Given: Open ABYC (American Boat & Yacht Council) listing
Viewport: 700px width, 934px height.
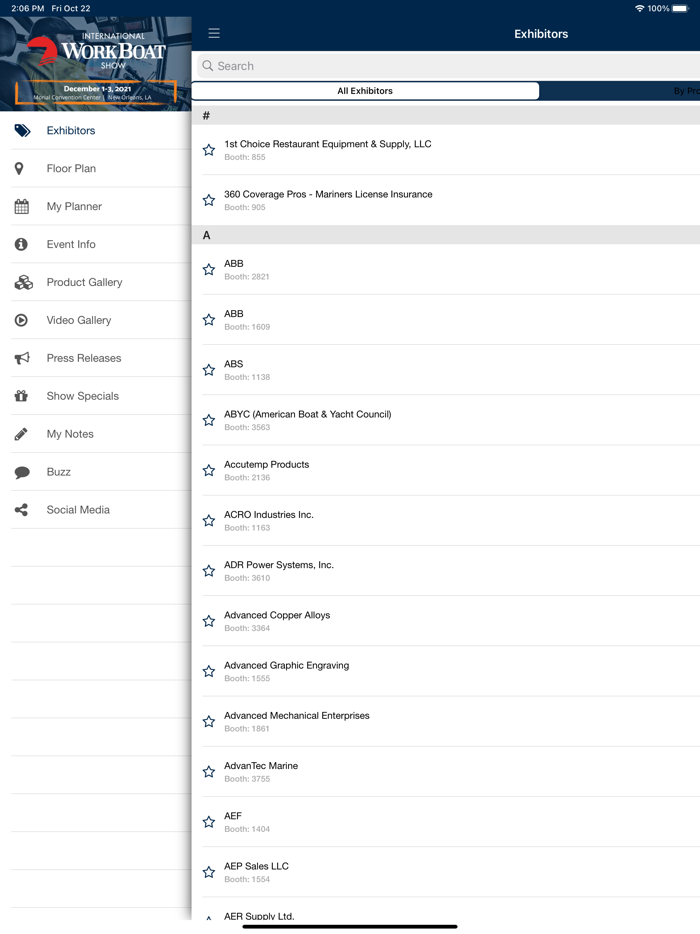Looking at the screenshot, I should [x=307, y=415].
